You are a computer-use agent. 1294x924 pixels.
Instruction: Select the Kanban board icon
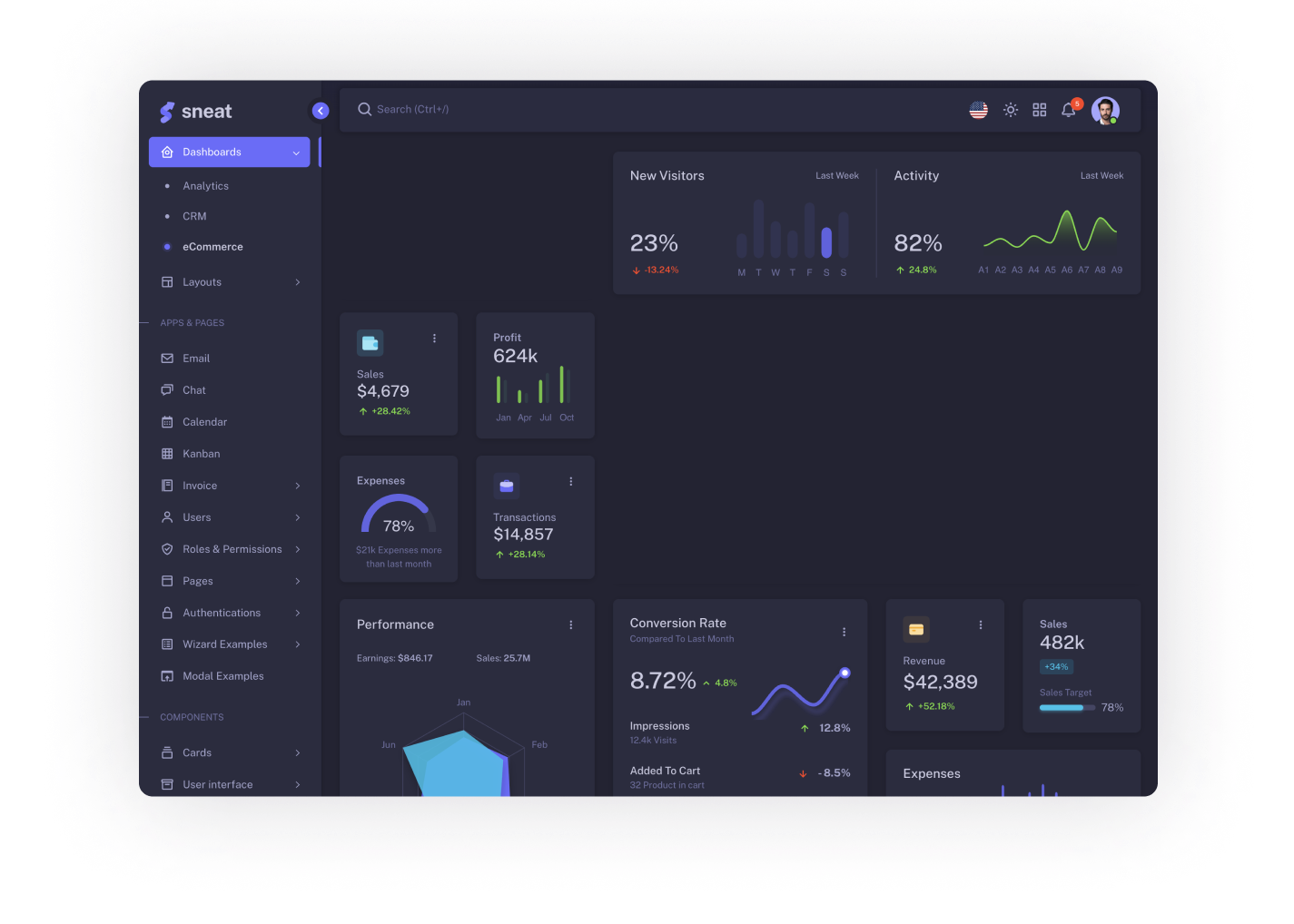pos(169,453)
